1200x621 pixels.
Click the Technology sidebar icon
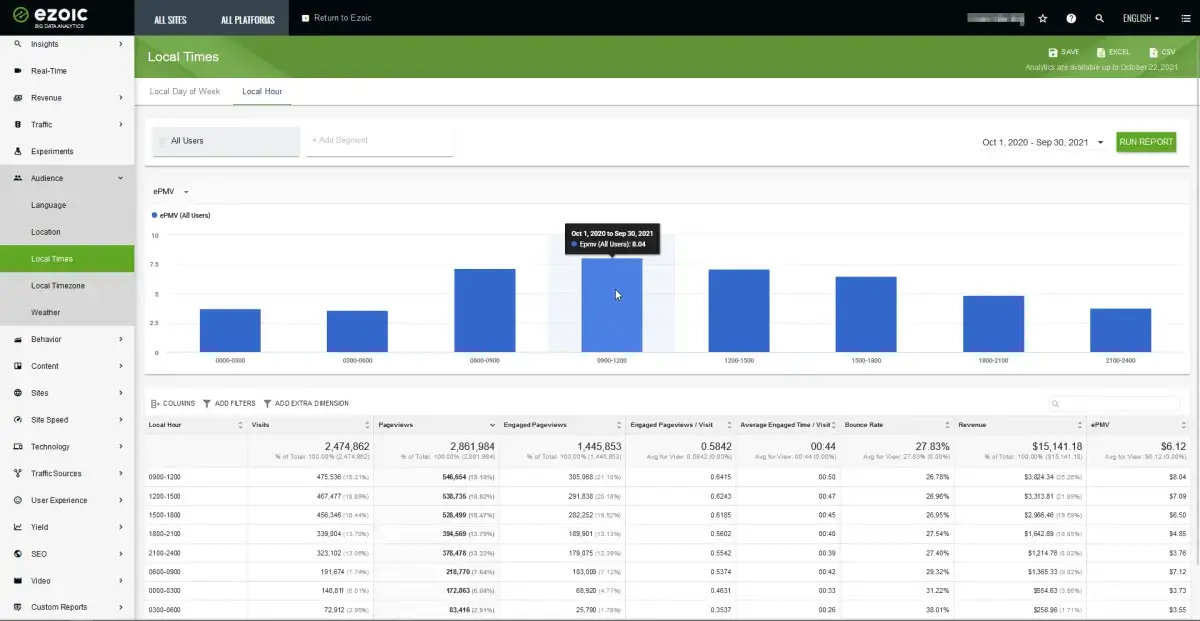tap(18, 447)
